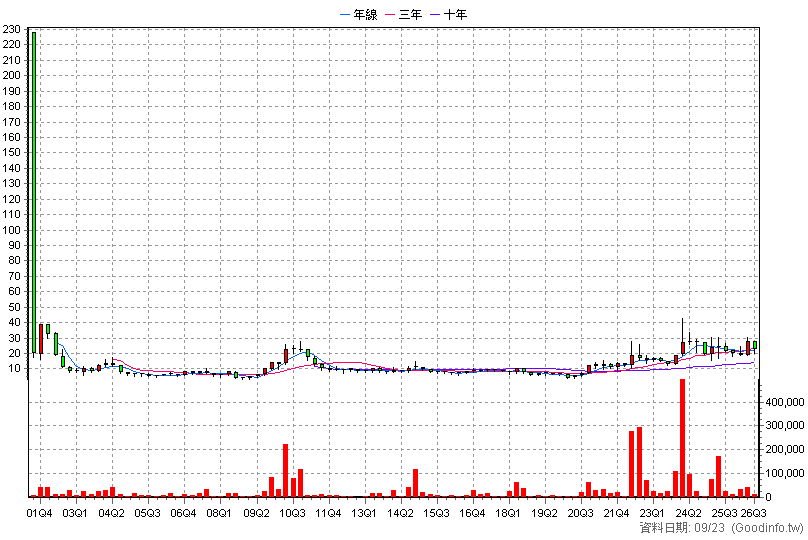
Task: Click the 16Q4 x-axis label
Action: point(472,513)
